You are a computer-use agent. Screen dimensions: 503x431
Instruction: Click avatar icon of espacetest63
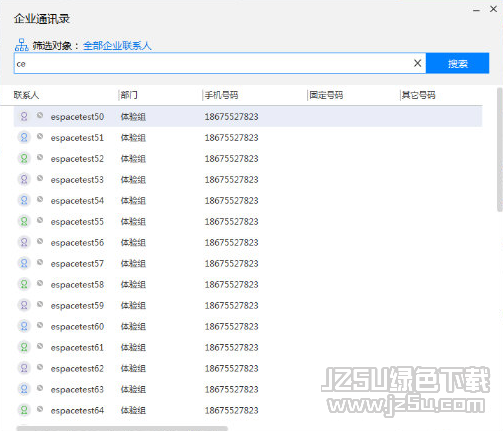point(24,389)
